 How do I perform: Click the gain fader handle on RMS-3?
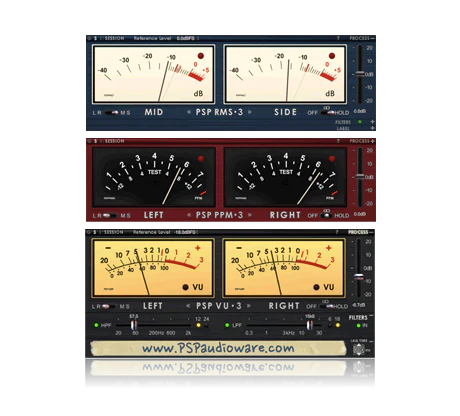360,74
